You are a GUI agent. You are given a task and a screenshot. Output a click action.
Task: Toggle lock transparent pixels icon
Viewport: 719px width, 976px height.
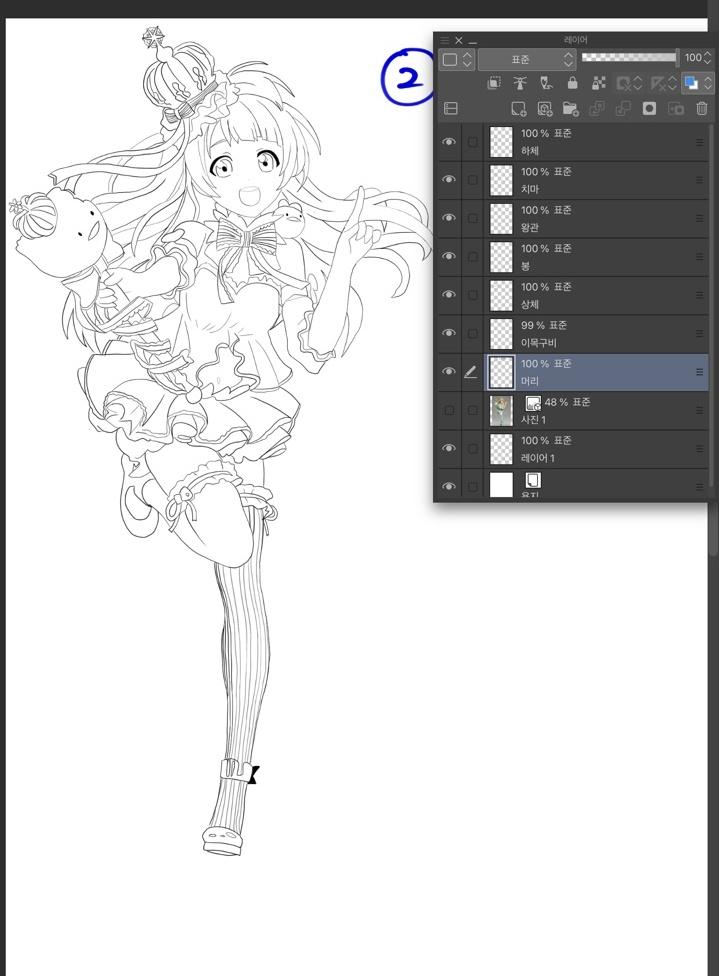(x=599, y=83)
